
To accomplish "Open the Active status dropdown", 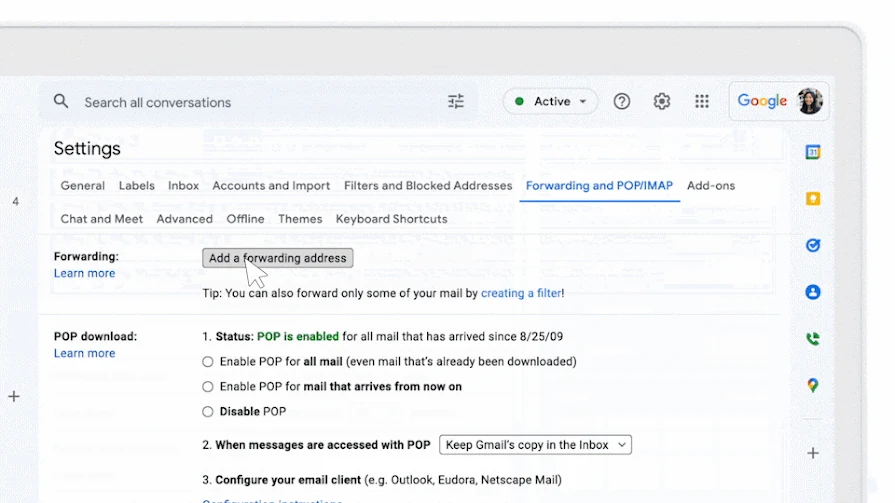I will coord(550,102).
